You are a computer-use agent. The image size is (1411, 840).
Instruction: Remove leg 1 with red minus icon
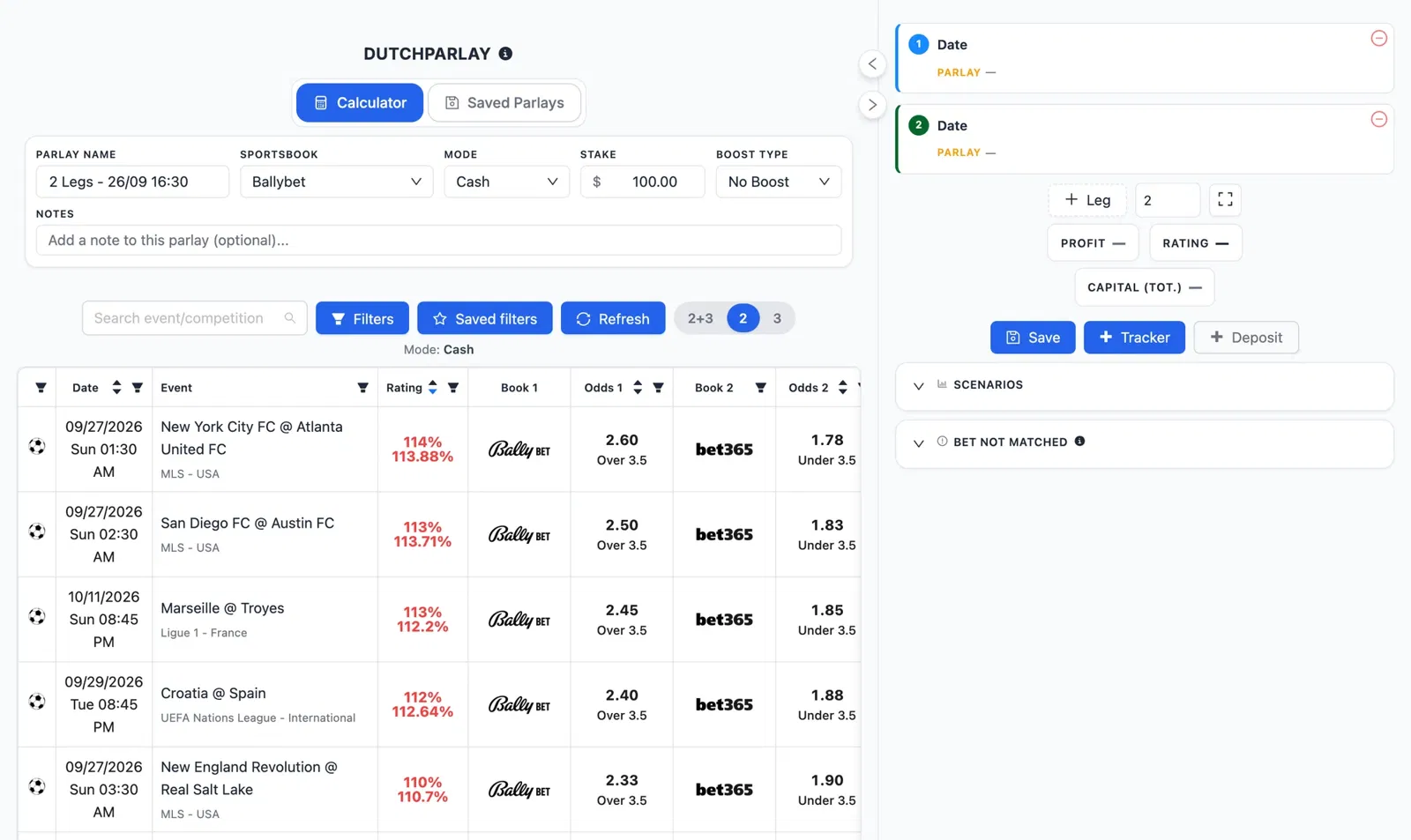coord(1379,38)
